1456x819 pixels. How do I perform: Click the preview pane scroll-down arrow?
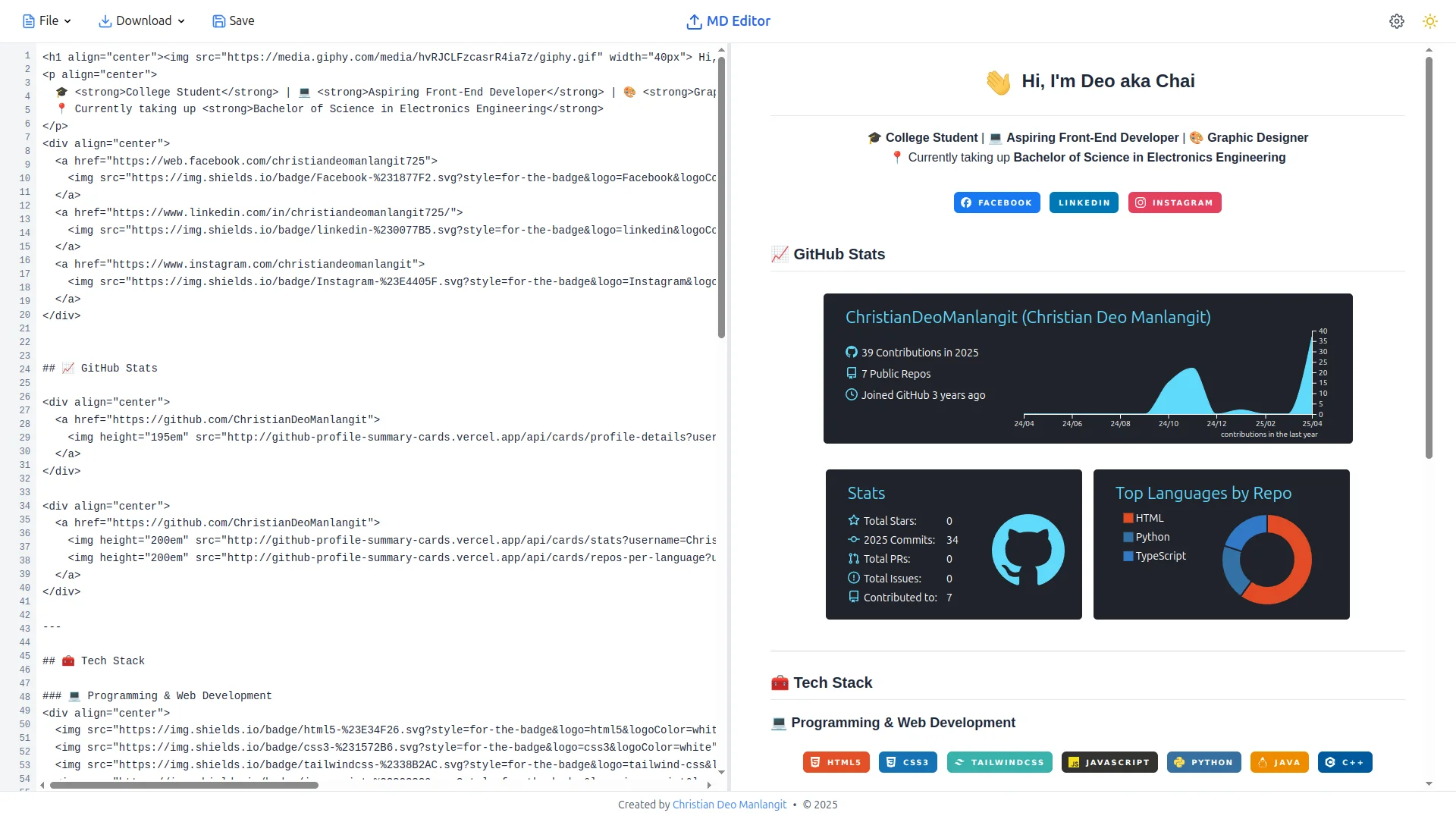coord(1429,783)
